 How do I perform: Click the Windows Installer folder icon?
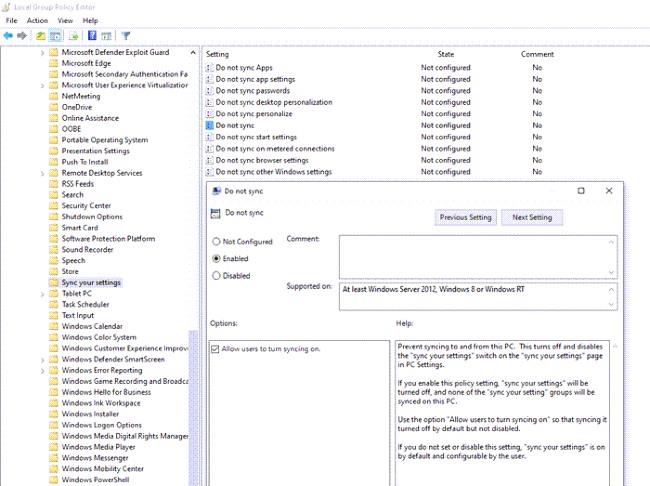(53, 414)
